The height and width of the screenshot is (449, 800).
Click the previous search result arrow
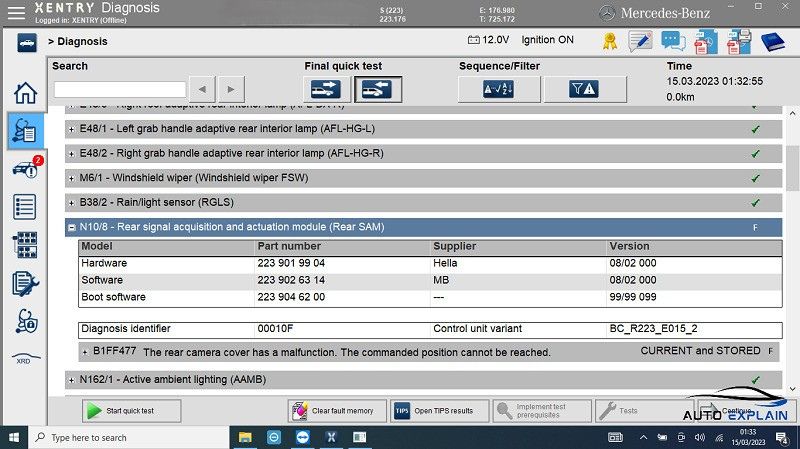click(203, 89)
